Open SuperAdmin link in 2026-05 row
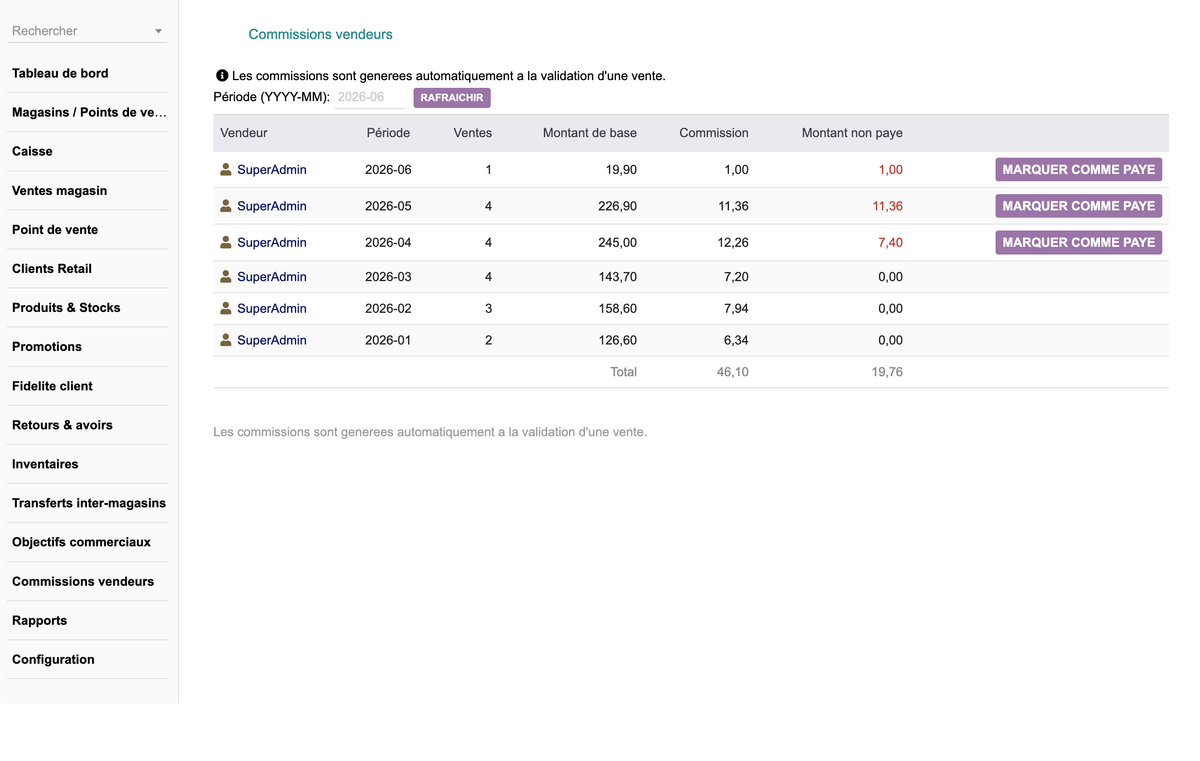The image size is (1200, 761). pos(272,206)
